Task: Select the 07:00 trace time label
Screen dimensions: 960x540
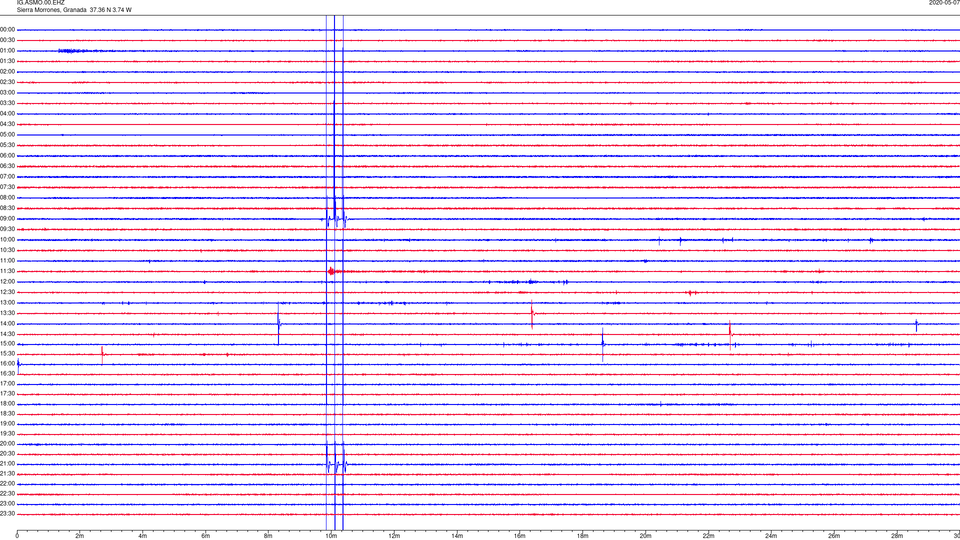Action: pyautogui.click(x=7, y=176)
